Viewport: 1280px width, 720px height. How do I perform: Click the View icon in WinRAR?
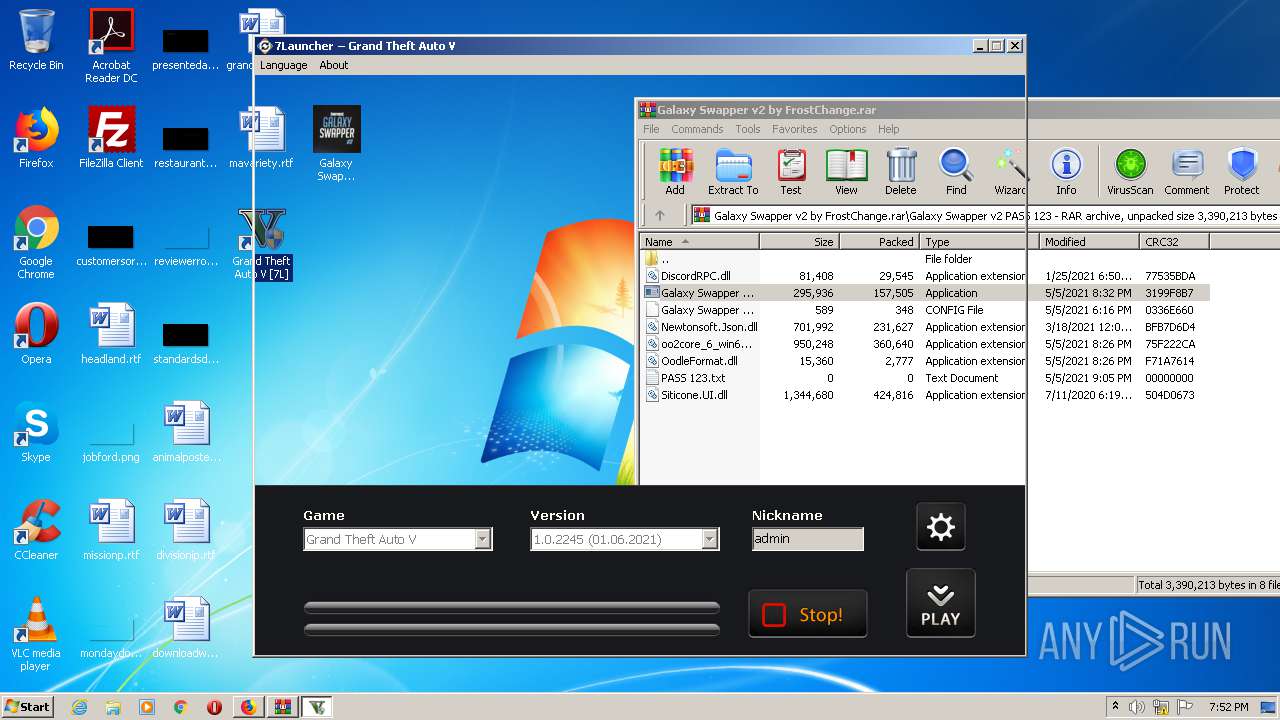coord(846,171)
